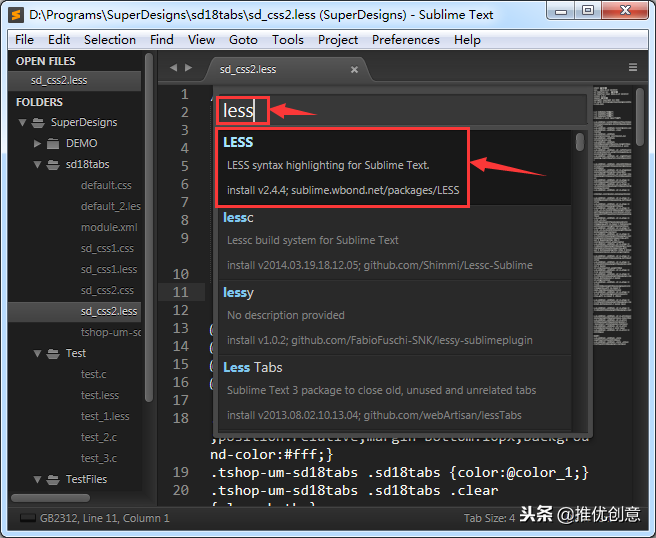Open test_1.less in Test folder

coord(105,416)
